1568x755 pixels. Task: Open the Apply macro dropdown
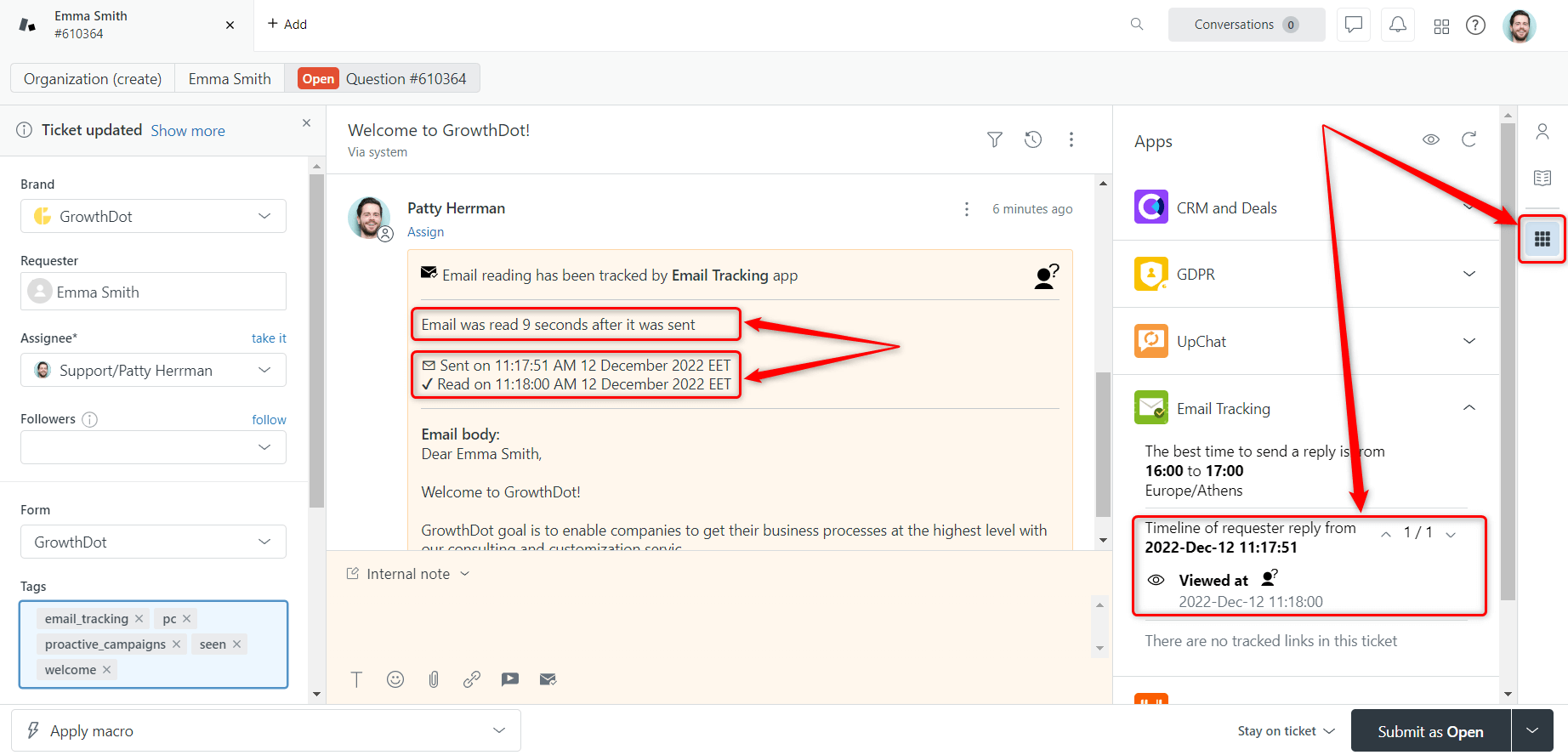(266, 730)
